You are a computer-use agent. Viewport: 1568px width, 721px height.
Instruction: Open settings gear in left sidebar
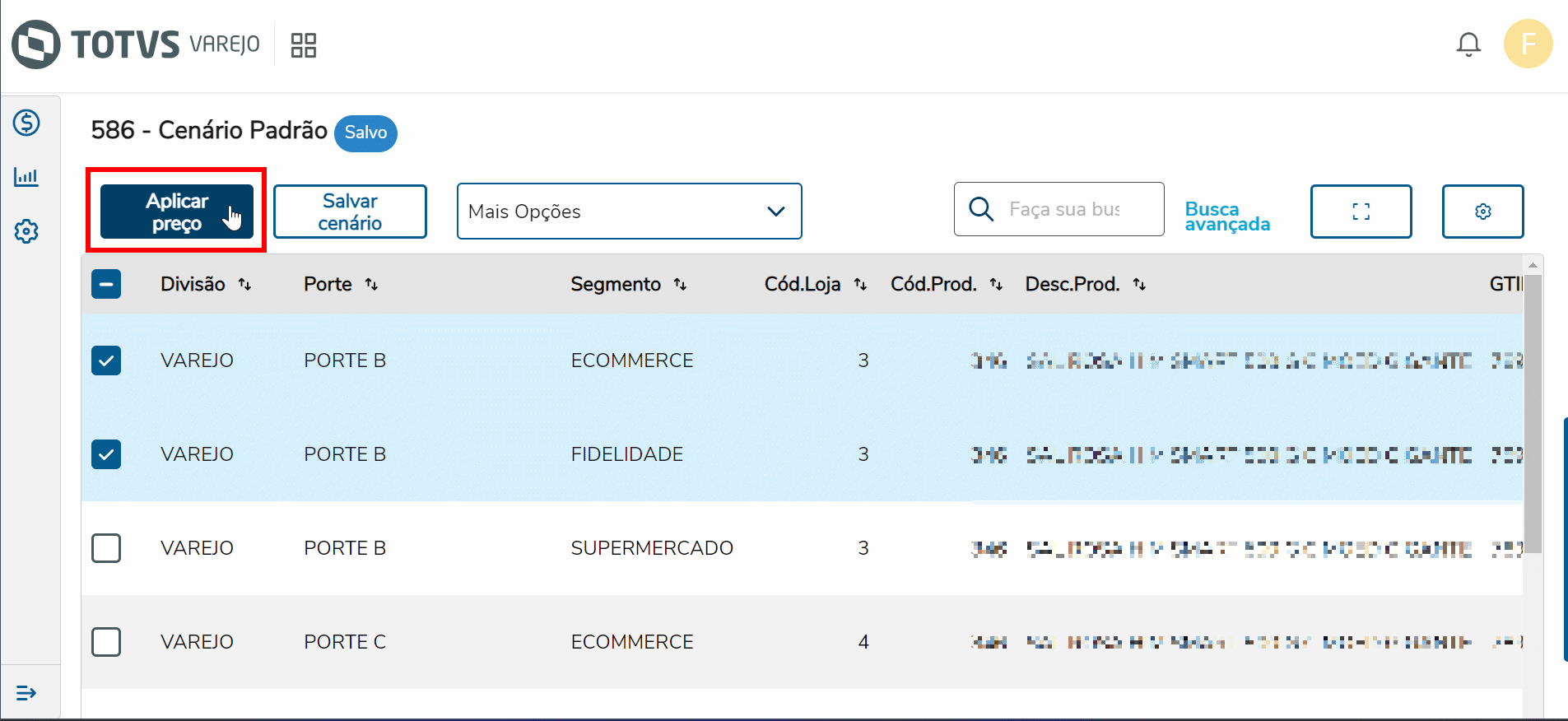pyautogui.click(x=26, y=231)
